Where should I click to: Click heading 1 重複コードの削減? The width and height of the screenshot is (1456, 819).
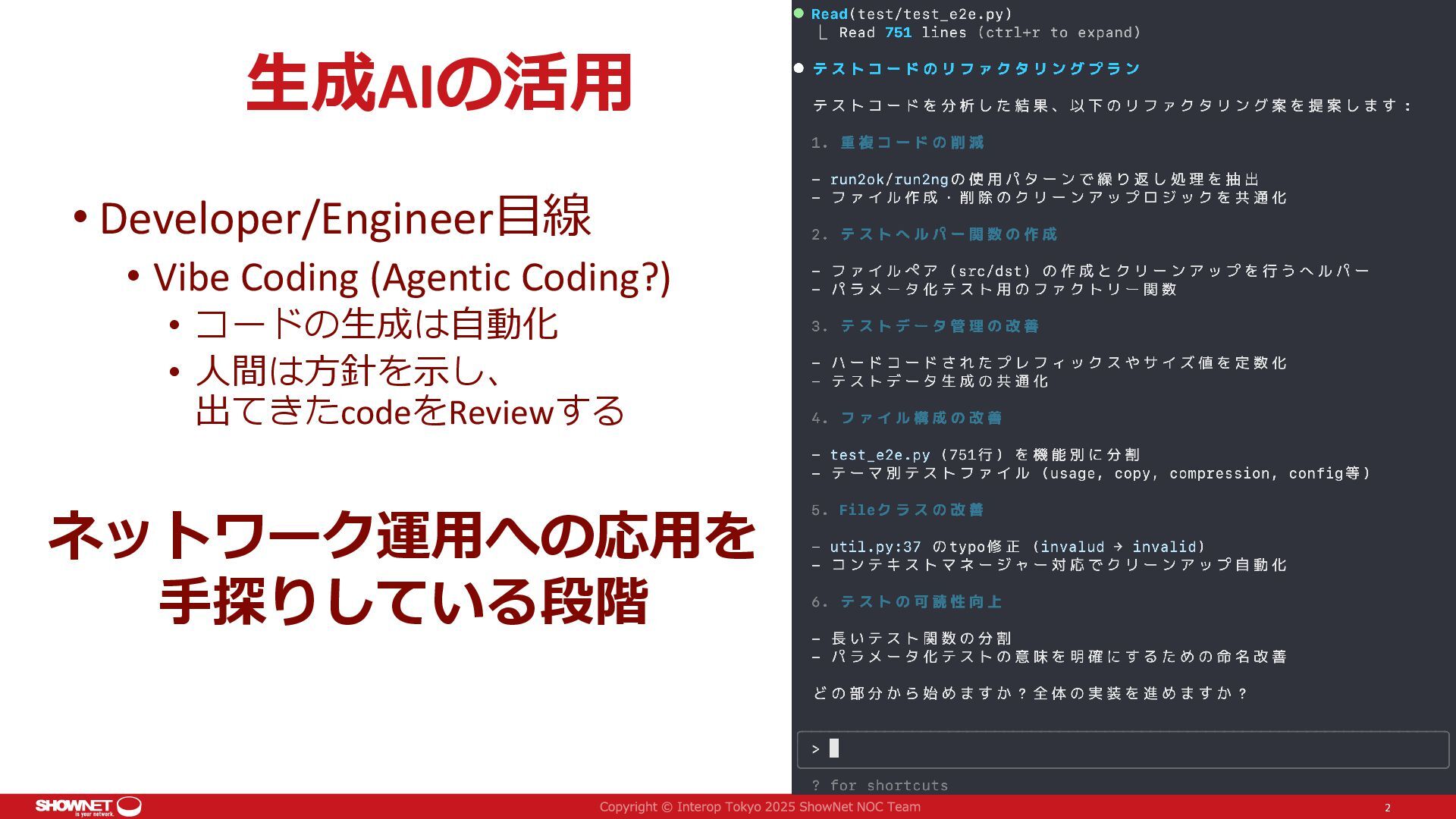(912, 143)
